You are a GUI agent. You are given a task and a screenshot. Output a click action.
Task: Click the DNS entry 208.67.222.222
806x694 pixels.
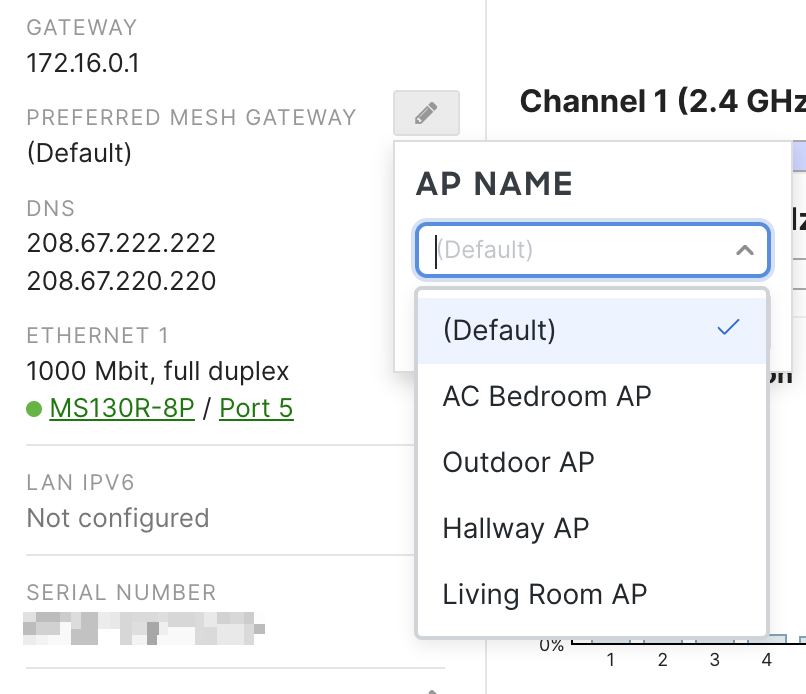pyautogui.click(x=121, y=243)
